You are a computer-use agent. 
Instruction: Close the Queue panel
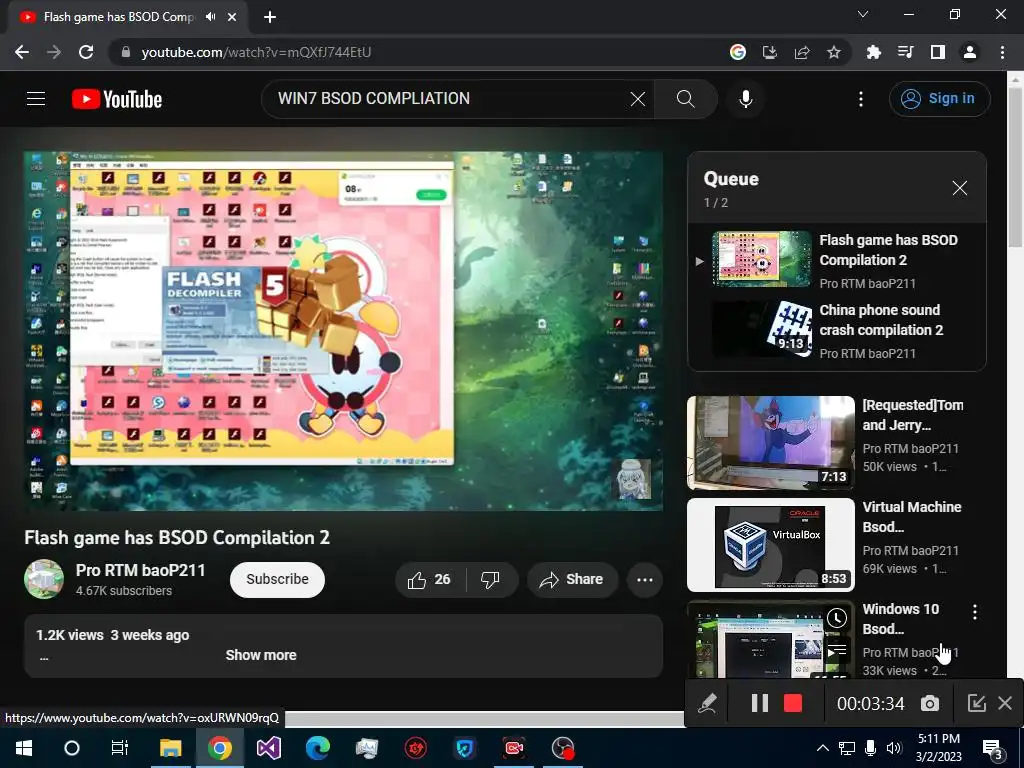(959, 188)
